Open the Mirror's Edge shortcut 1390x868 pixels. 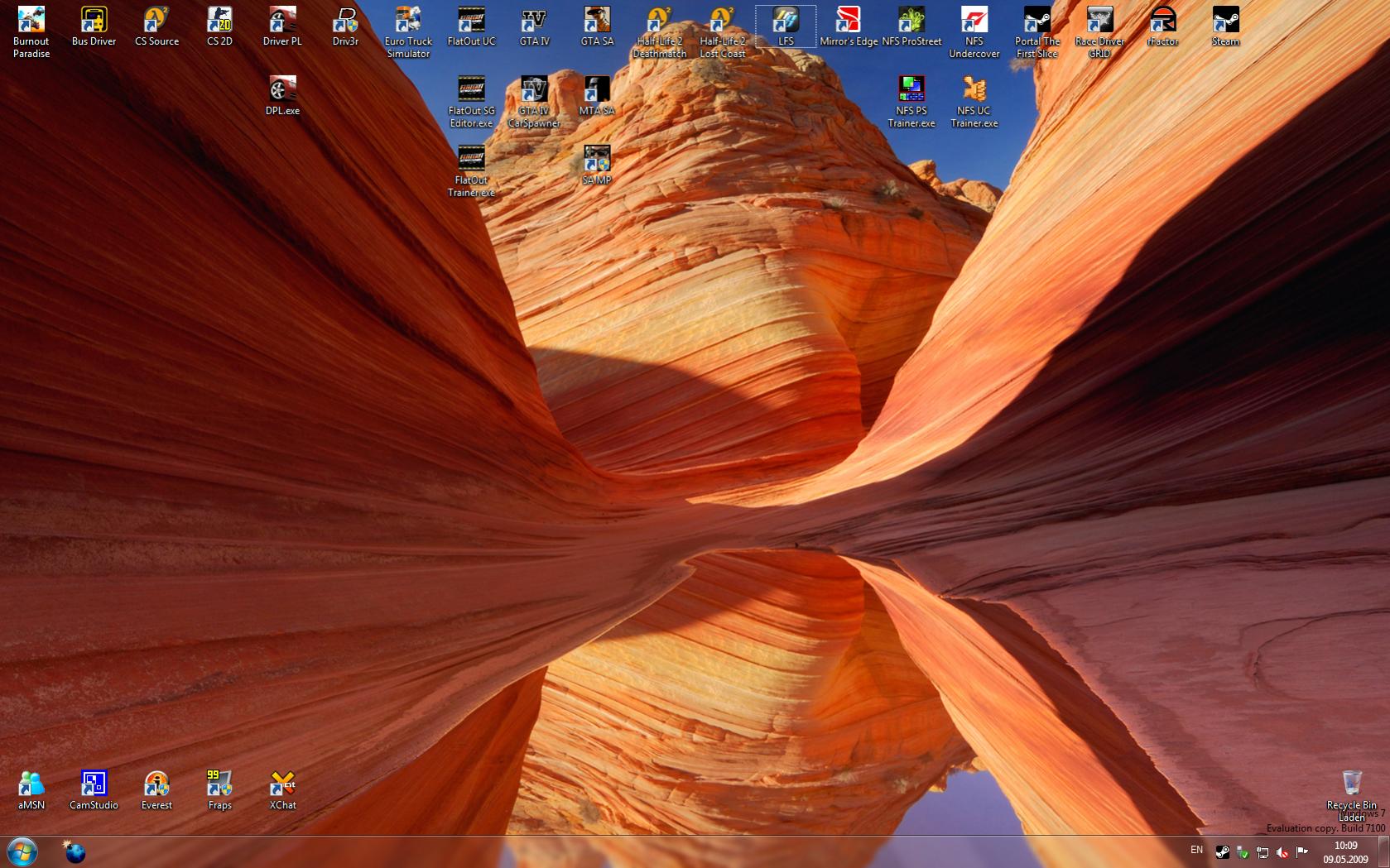(x=849, y=26)
